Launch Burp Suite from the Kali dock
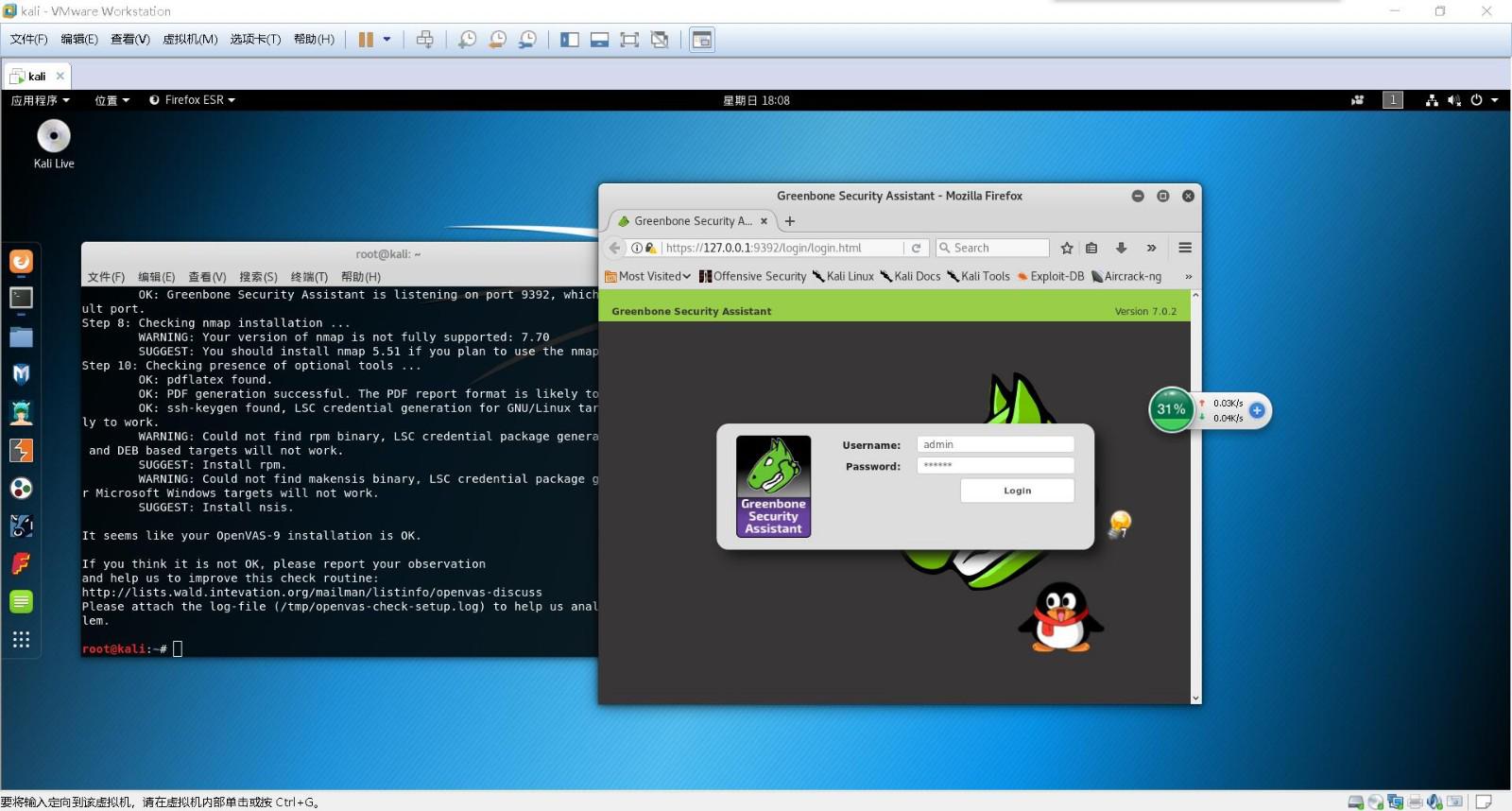The image size is (1512, 811). pos(21,450)
